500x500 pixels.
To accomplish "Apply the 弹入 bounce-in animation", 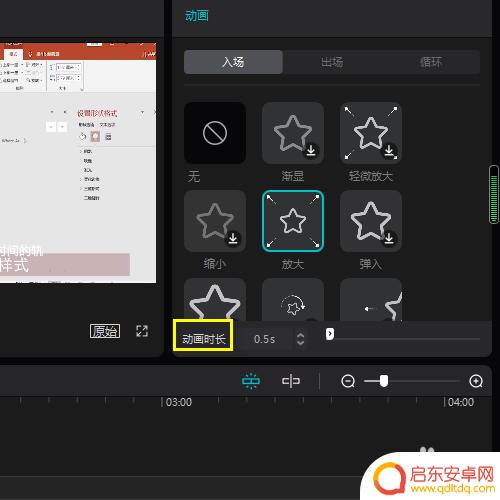I will [371, 221].
